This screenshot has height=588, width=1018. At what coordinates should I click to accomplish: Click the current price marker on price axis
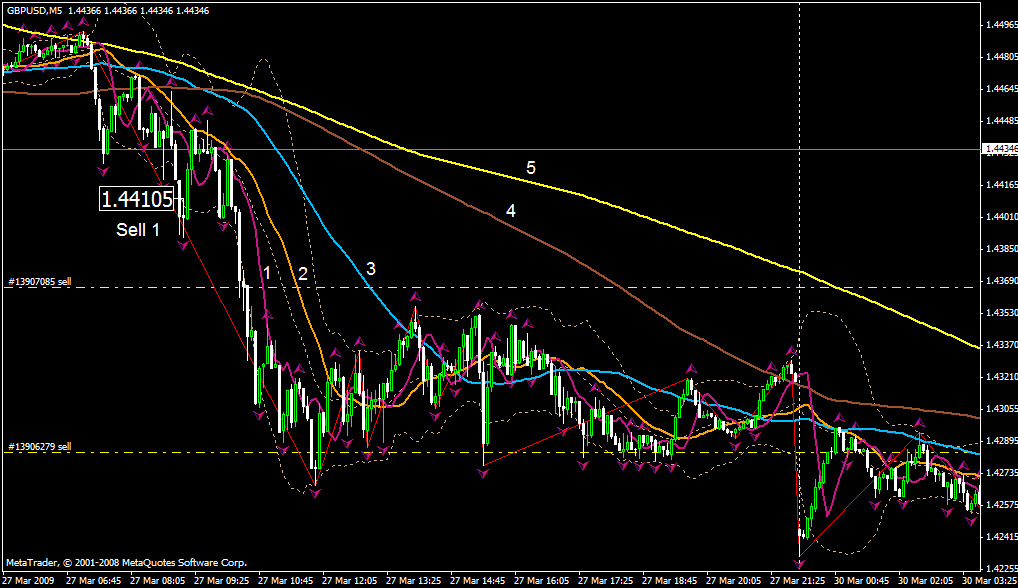pyautogui.click(x=1000, y=149)
